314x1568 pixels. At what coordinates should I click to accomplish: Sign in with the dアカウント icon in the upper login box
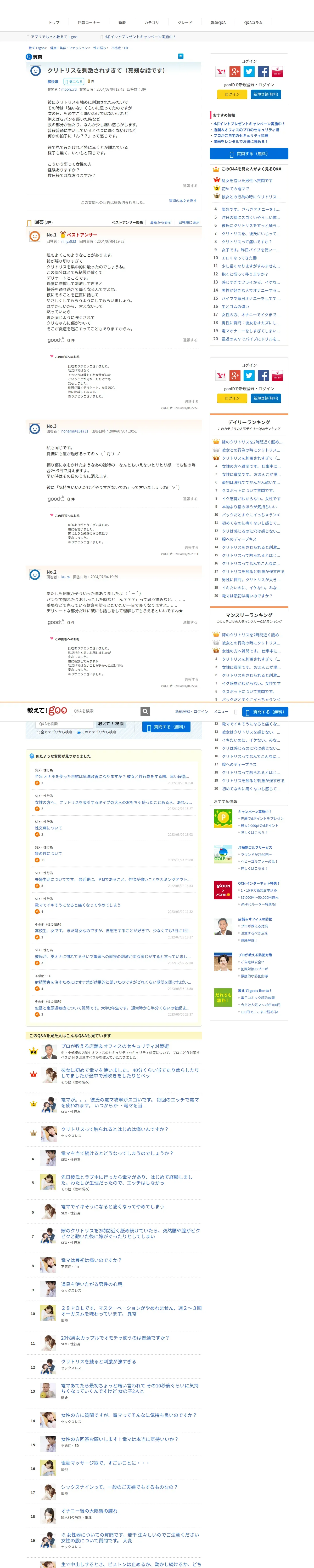(277, 72)
